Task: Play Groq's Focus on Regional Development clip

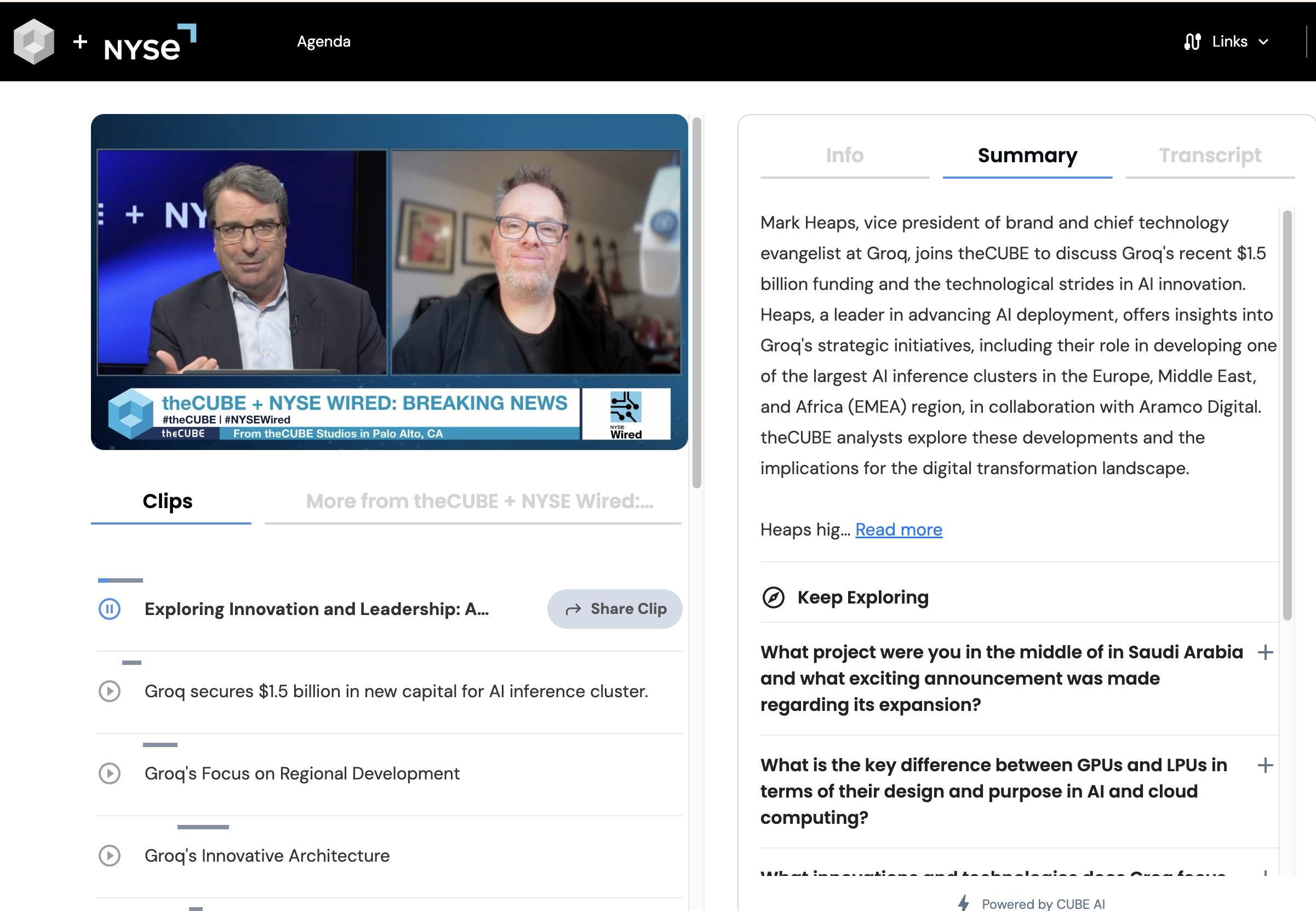Action: tap(110, 773)
